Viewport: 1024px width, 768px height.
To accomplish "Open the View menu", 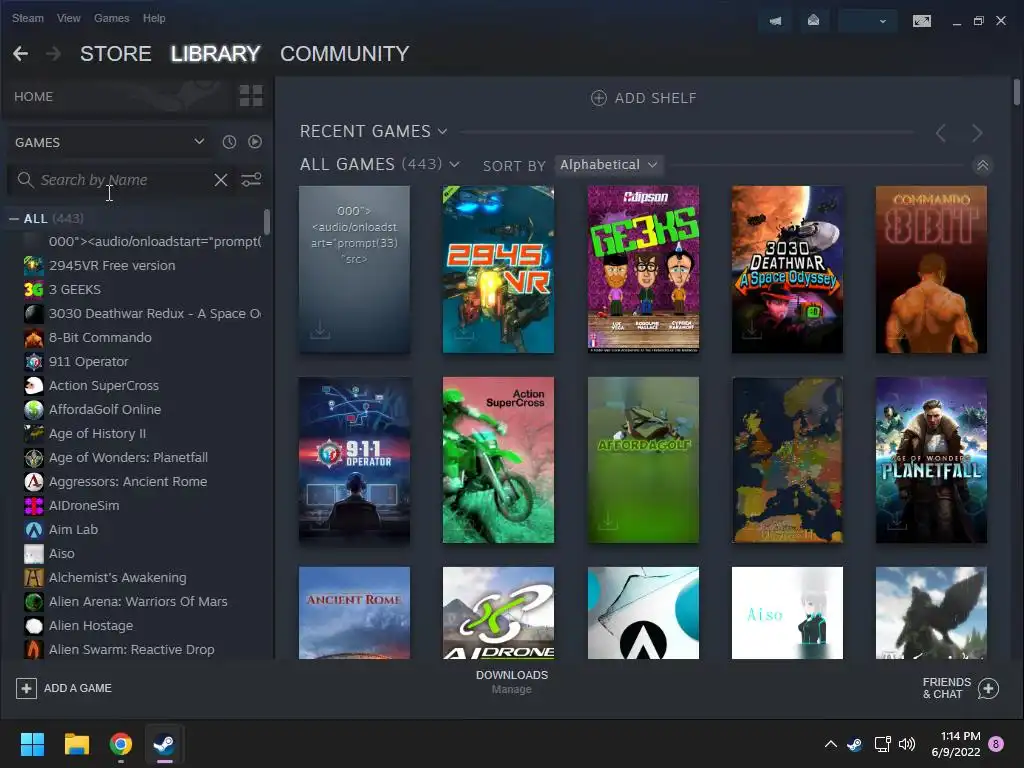I will pos(69,18).
